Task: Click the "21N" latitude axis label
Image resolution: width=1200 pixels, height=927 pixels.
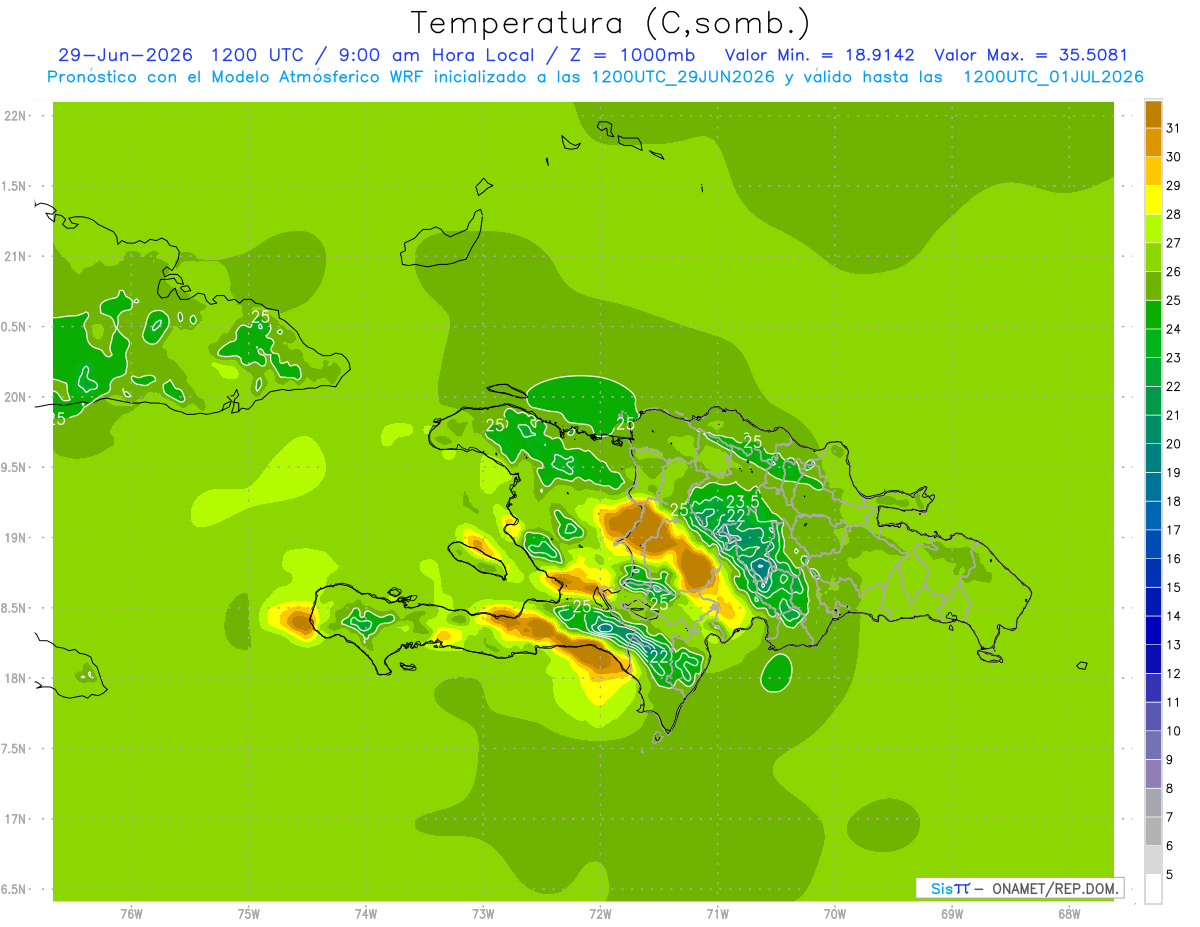Action: coord(15,257)
